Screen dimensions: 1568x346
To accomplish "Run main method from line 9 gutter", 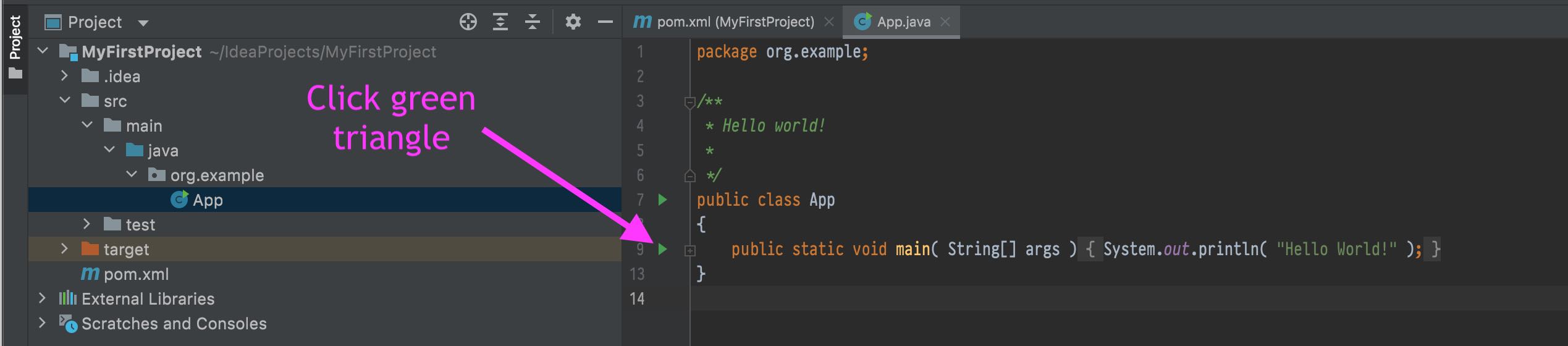I will [663, 249].
